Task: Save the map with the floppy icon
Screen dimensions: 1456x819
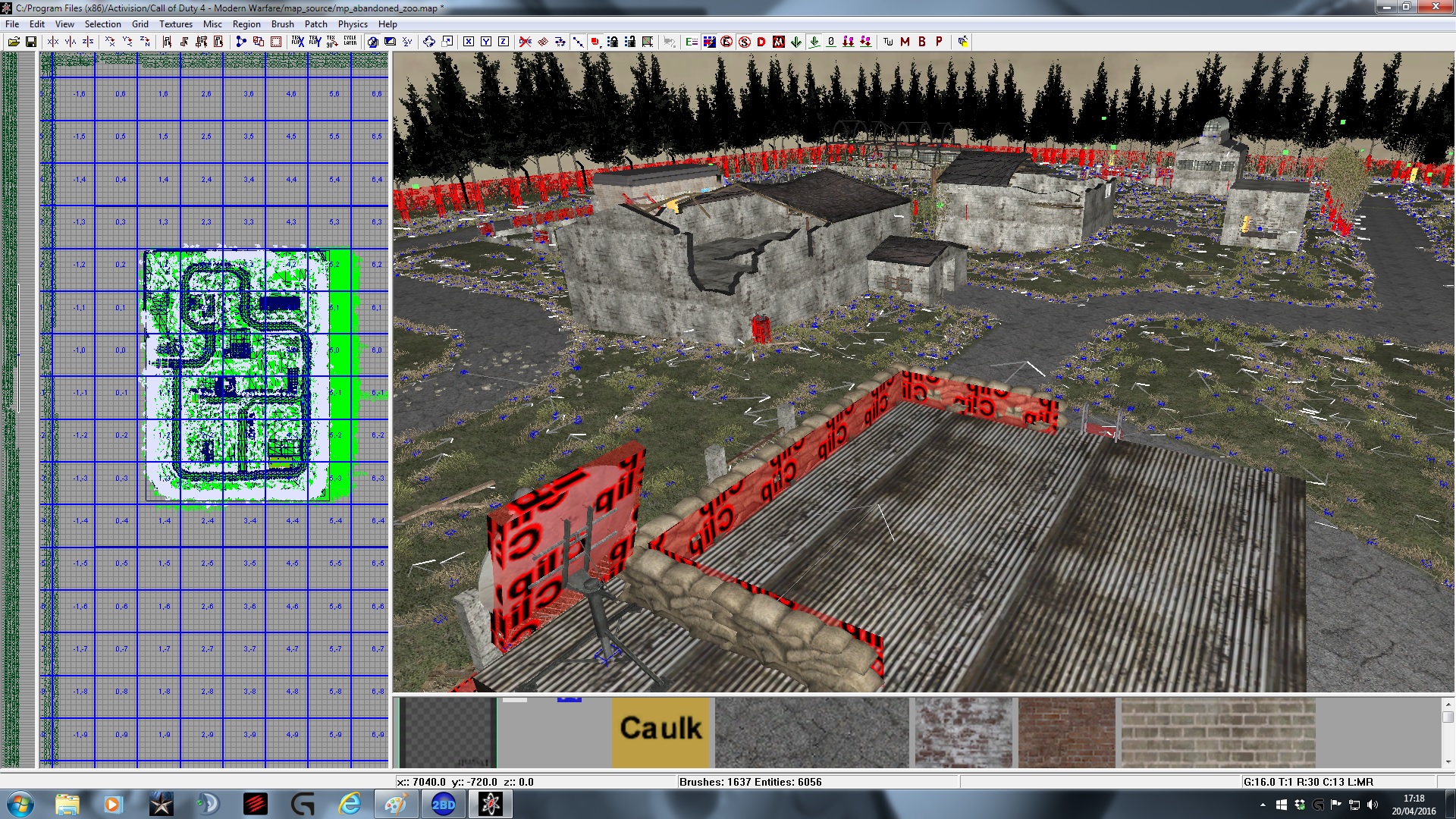Action: [x=31, y=42]
